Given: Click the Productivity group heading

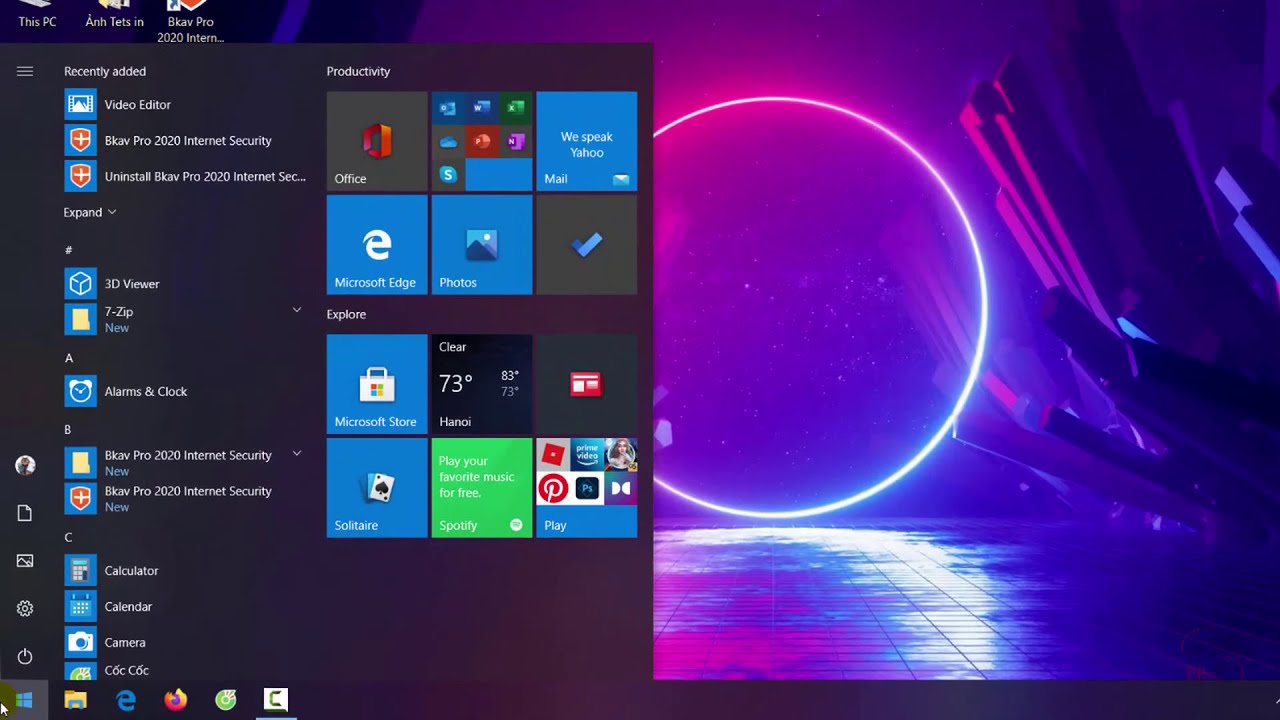Looking at the screenshot, I should click(x=358, y=71).
